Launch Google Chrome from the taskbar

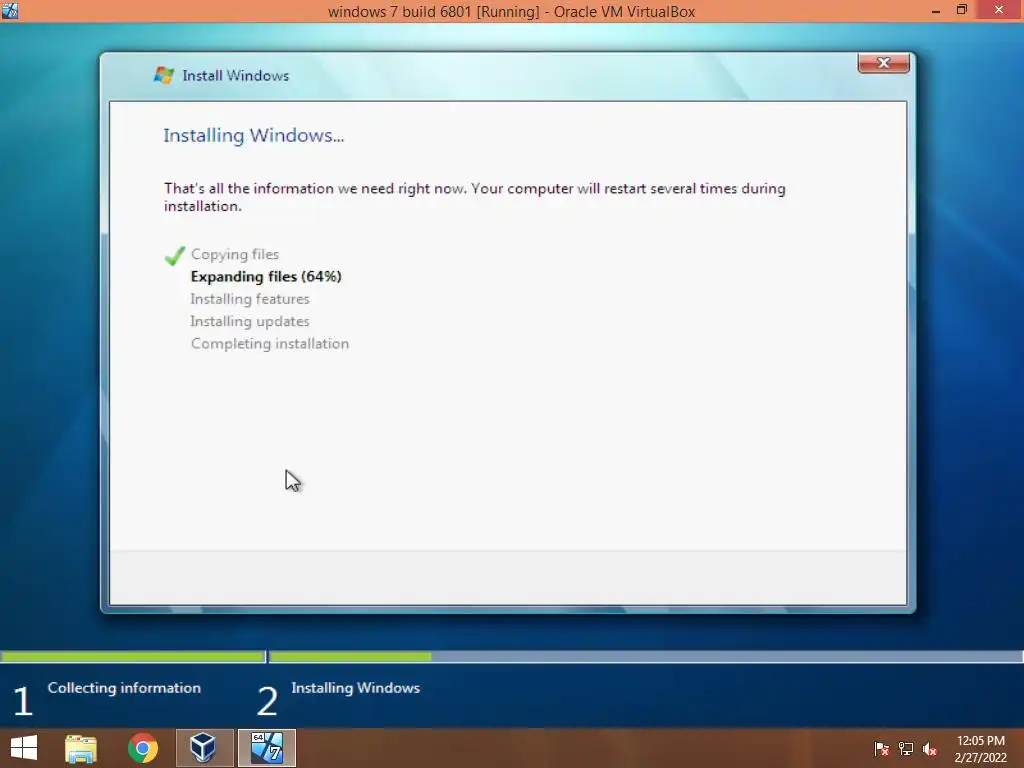[x=142, y=748]
